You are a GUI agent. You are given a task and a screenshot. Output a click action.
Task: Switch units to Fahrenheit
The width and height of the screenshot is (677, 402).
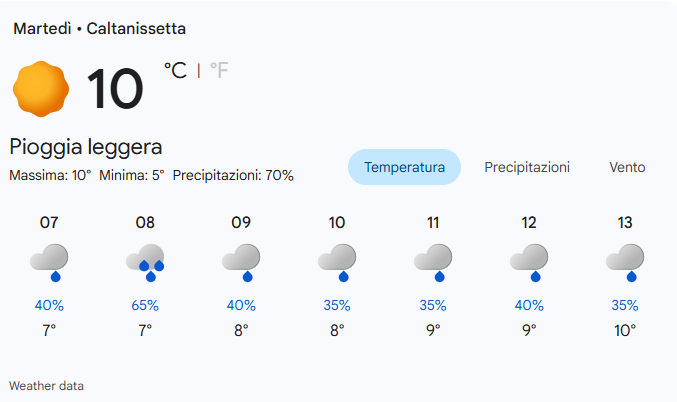[x=219, y=70]
